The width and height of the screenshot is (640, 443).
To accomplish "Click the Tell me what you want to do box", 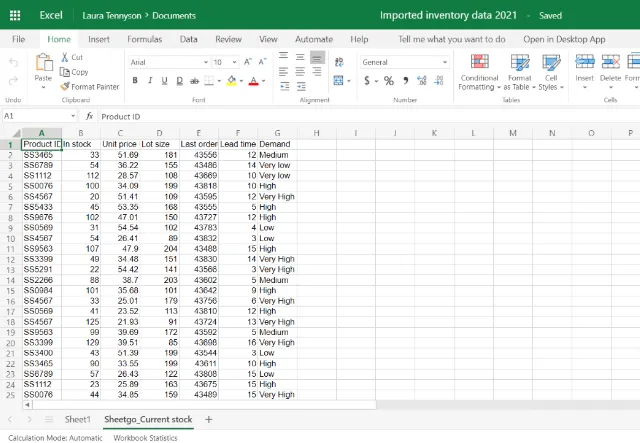I will point(452,39).
